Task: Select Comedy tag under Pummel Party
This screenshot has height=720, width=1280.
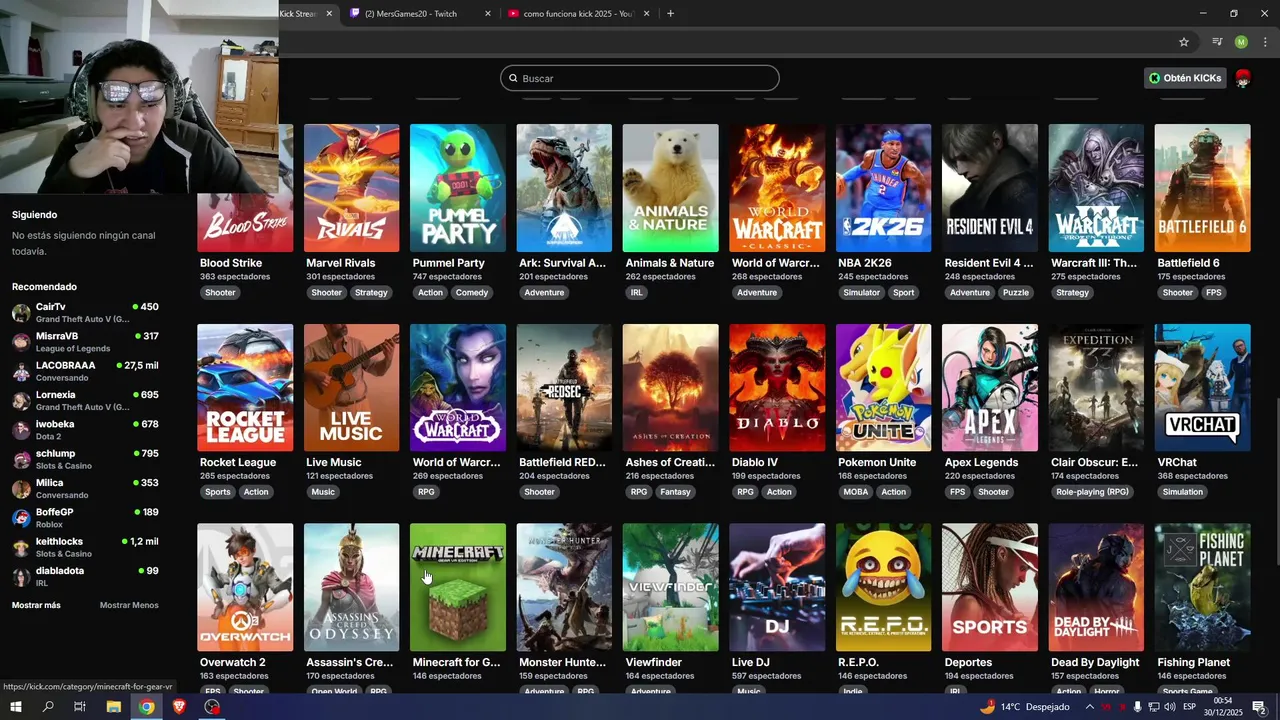Action: 472,293
